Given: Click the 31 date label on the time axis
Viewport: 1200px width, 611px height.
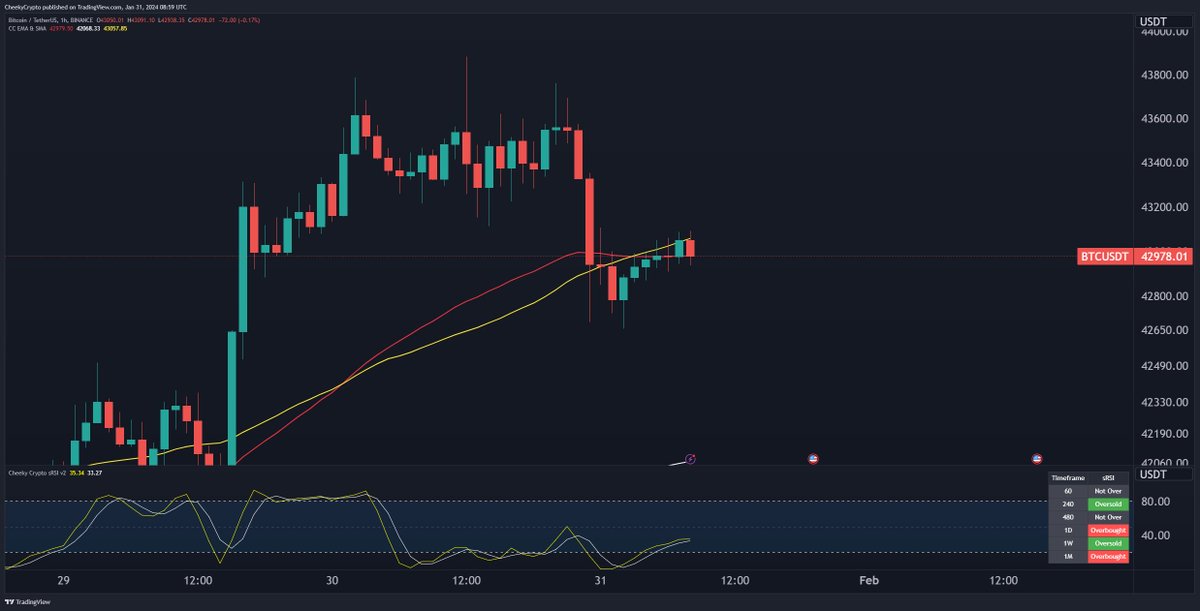Looking at the screenshot, I should point(601,580).
